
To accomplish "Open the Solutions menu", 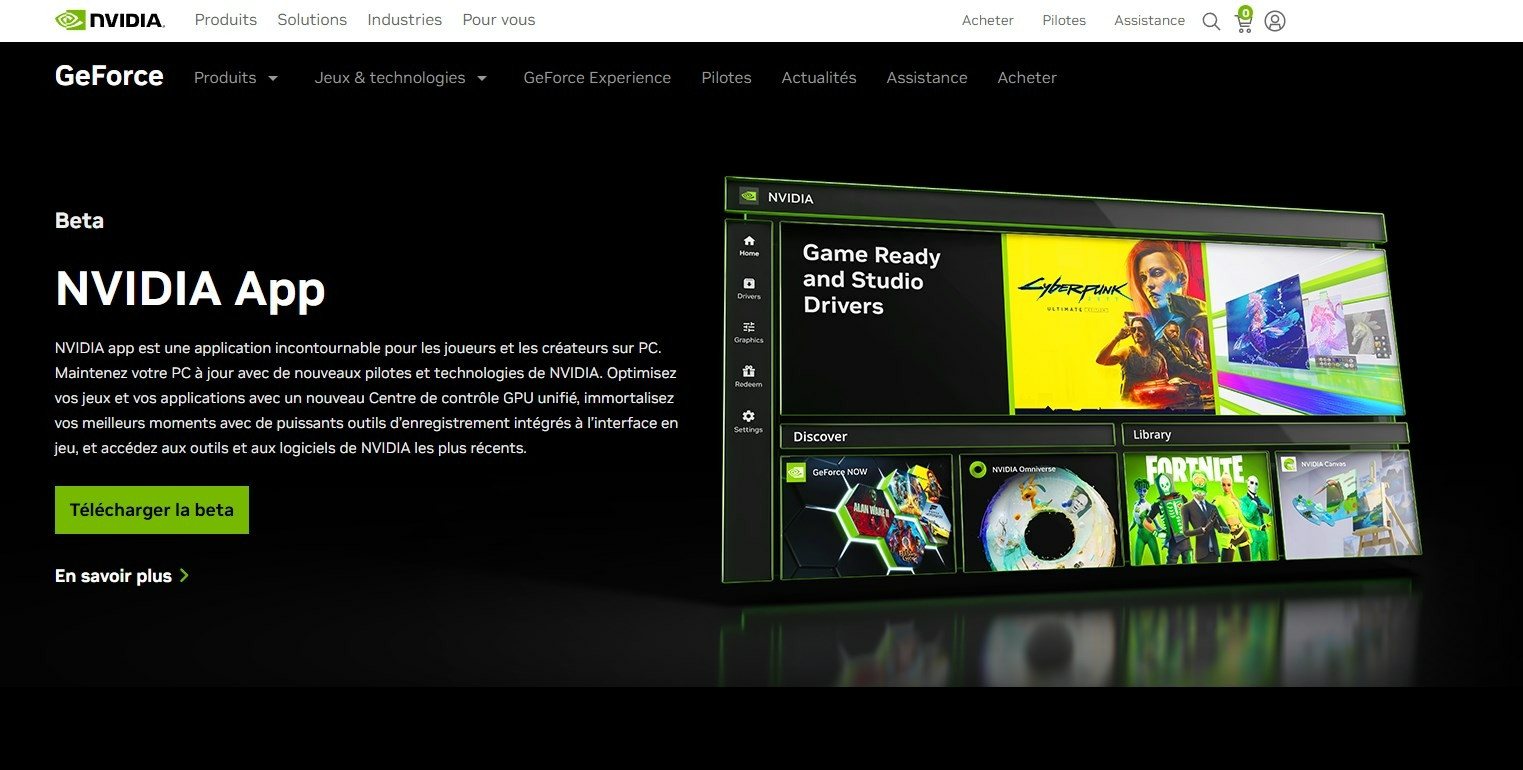I will pos(312,20).
